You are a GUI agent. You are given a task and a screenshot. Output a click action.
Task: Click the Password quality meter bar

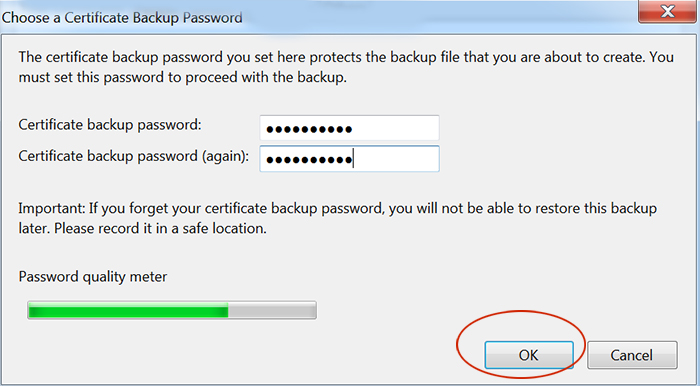click(172, 310)
